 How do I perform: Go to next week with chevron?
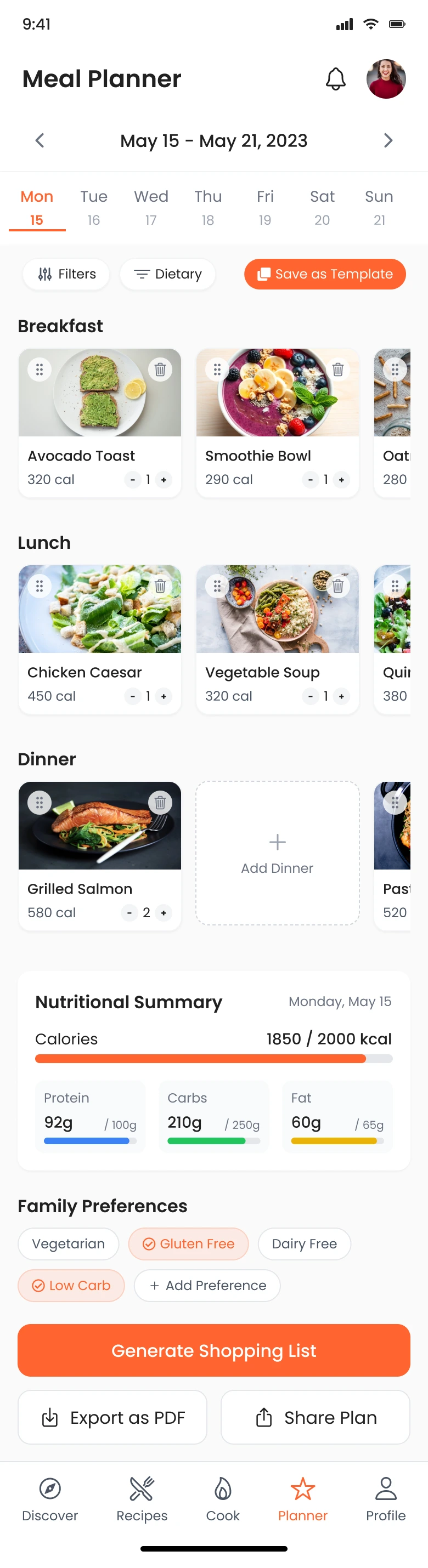pos(388,140)
